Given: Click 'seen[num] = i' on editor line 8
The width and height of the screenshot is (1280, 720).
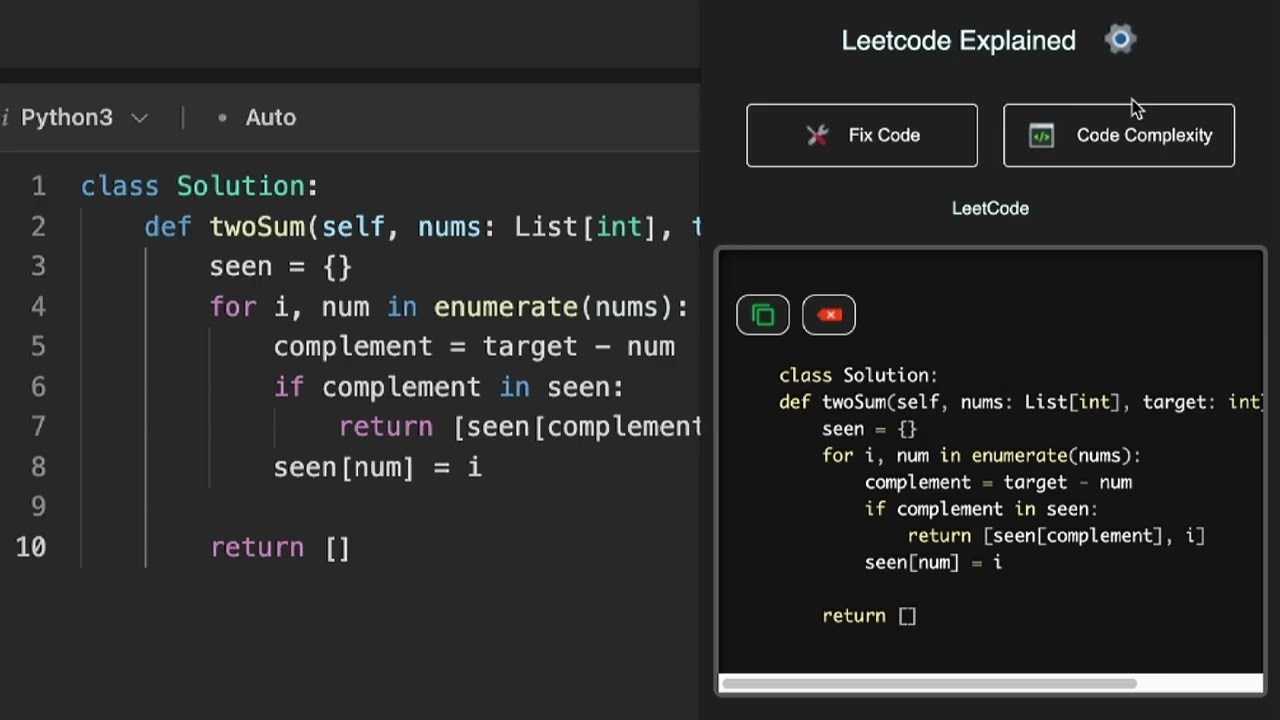Looking at the screenshot, I should pyautogui.click(x=378, y=467).
